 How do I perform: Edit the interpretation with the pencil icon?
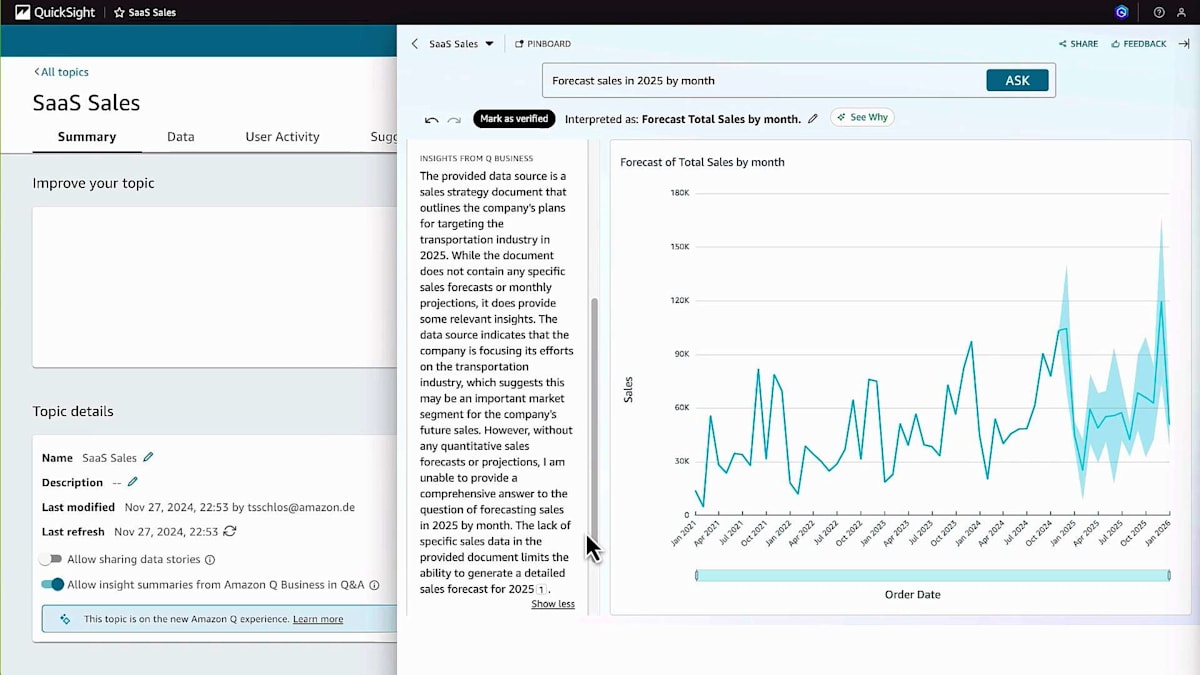(x=813, y=118)
